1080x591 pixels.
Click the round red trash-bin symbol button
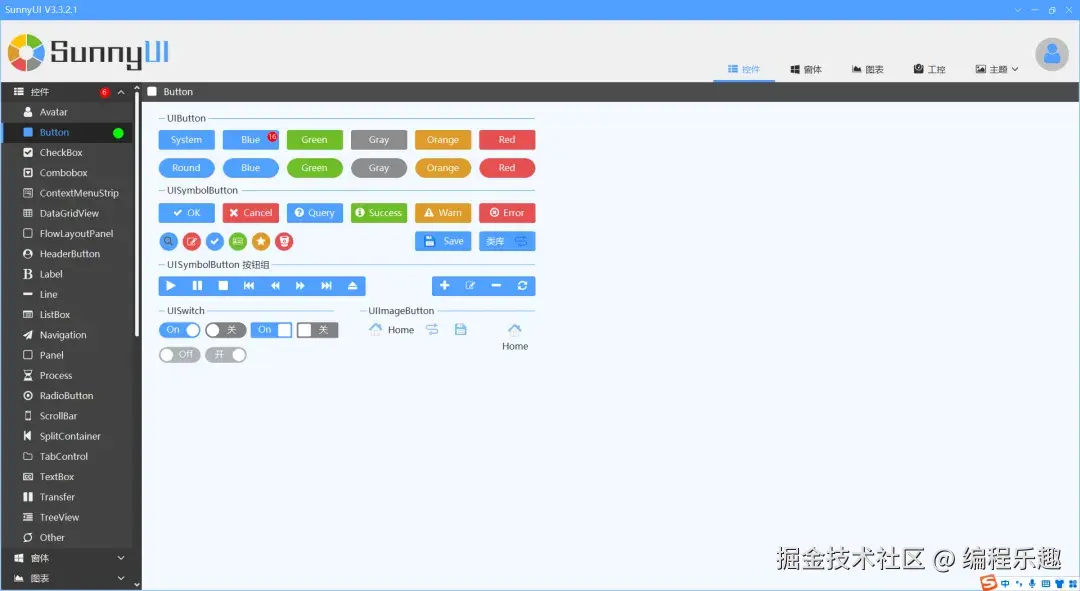[x=284, y=241]
